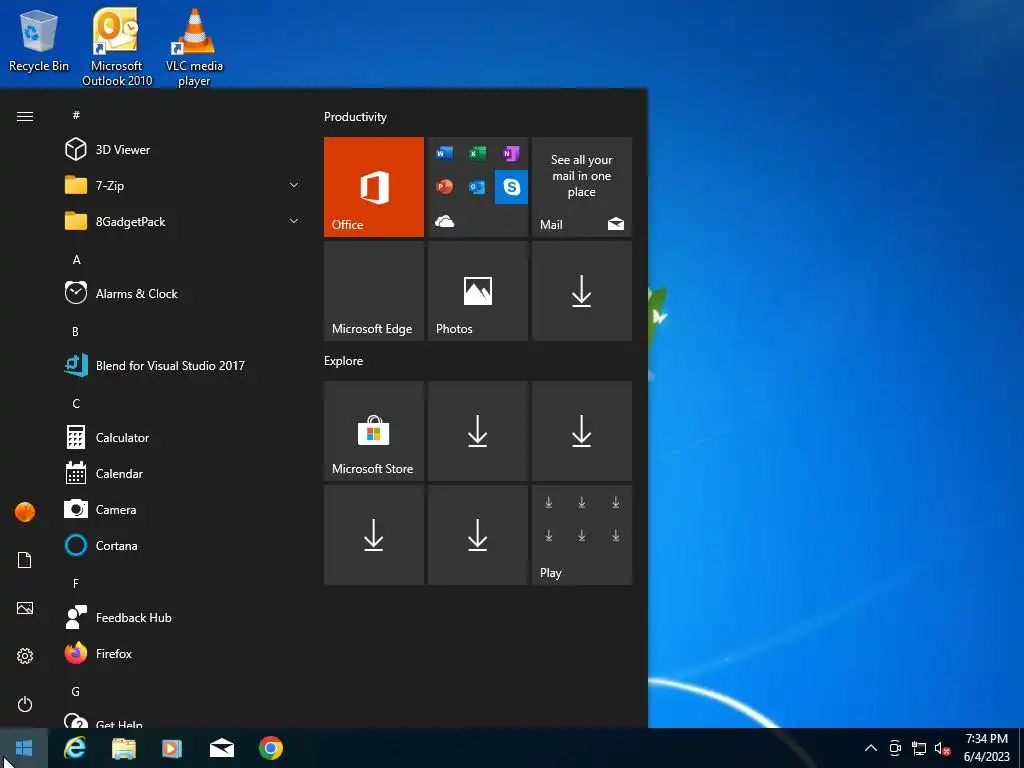Expand the 7-Zip folder chevron
This screenshot has width=1024, height=768.
(294, 185)
